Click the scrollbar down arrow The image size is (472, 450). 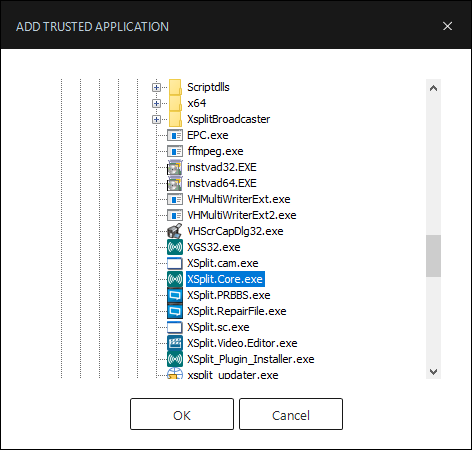(433, 371)
